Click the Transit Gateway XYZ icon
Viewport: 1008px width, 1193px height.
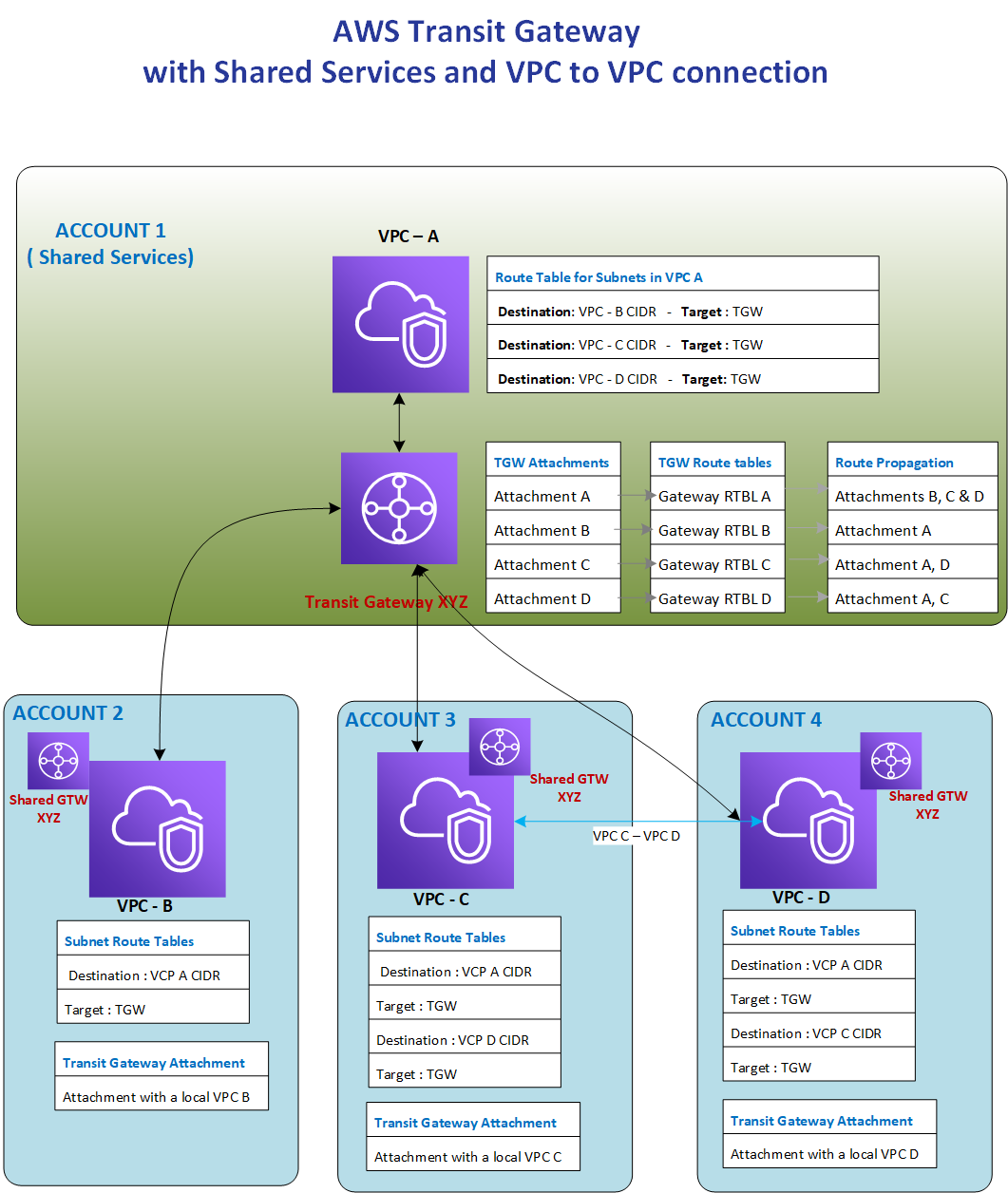pyautogui.click(x=399, y=508)
